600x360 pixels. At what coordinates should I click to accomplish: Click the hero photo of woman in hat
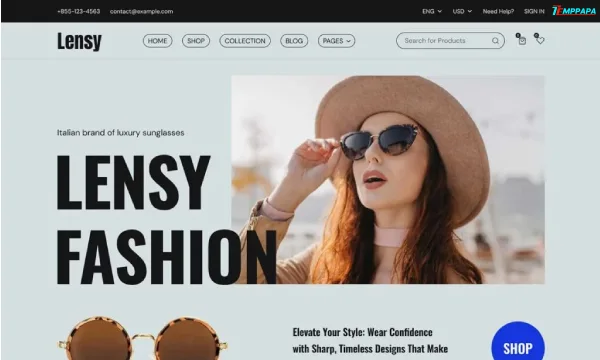tap(388, 179)
